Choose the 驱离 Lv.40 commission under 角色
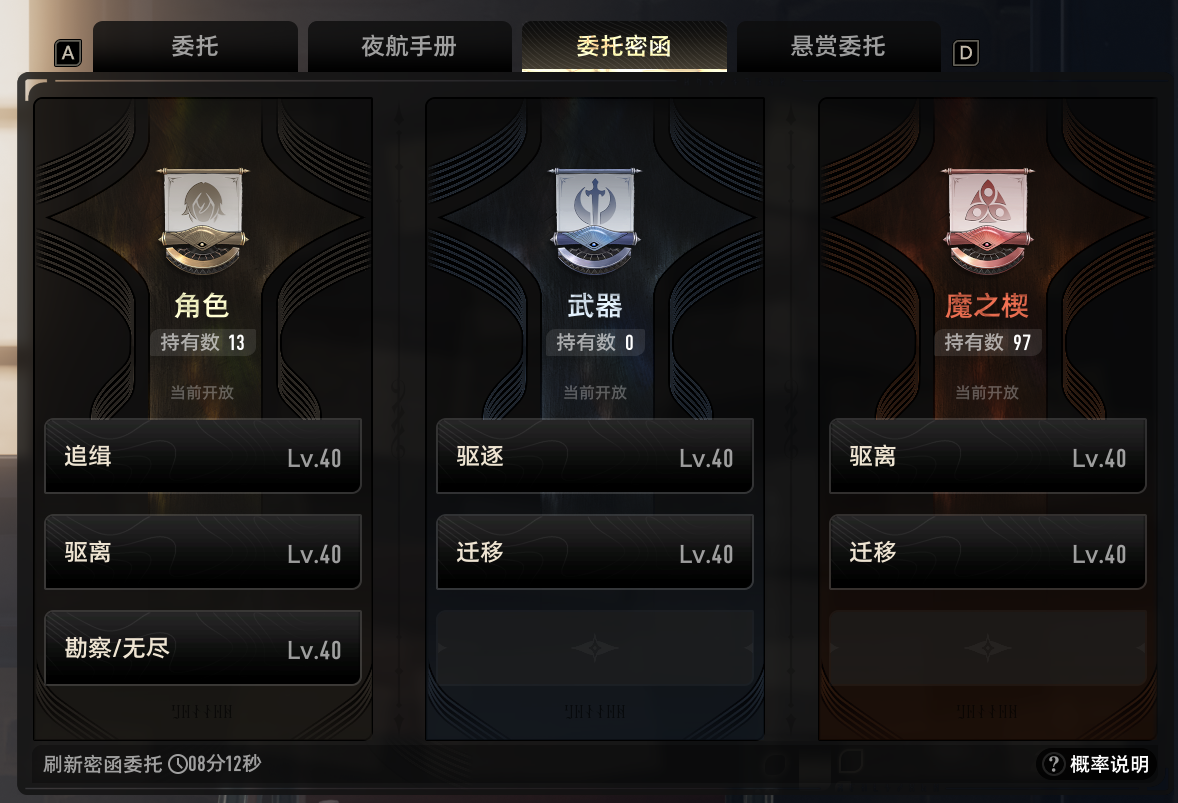 (x=203, y=552)
